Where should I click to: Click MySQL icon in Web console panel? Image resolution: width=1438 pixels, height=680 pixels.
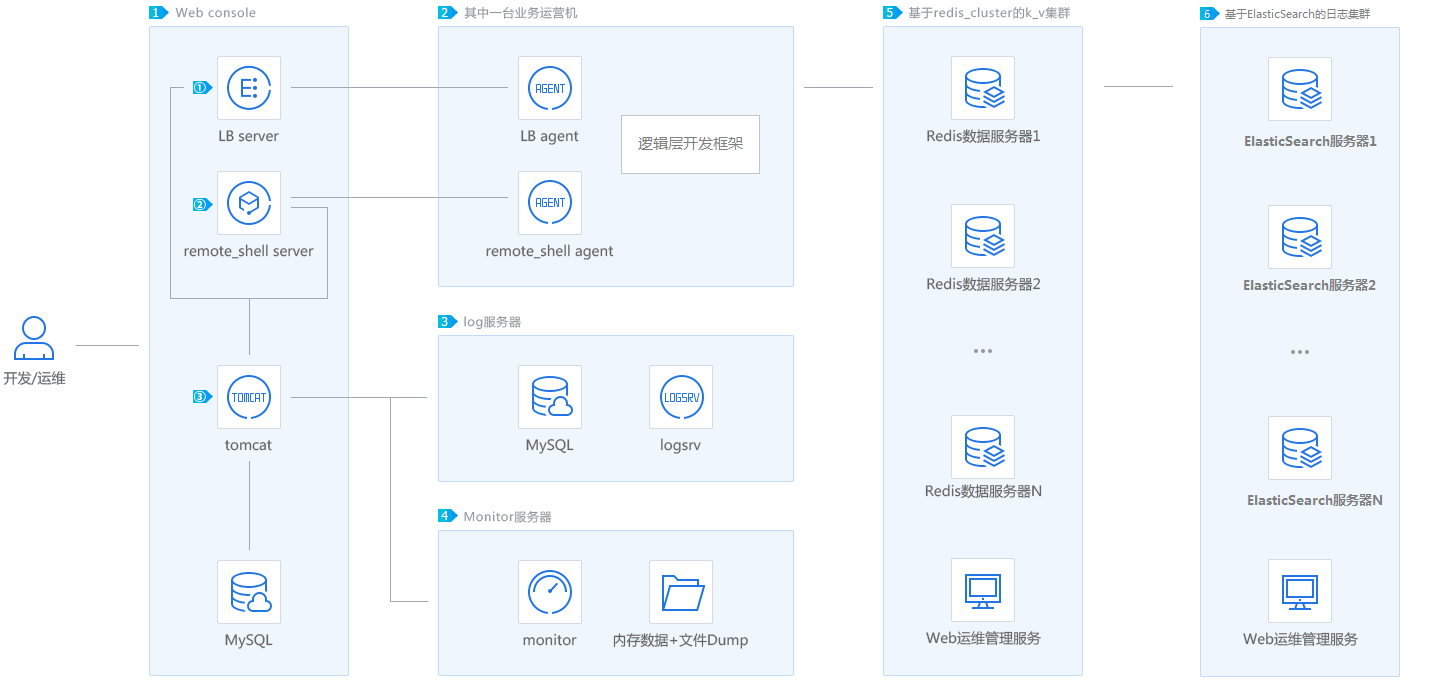point(248,592)
